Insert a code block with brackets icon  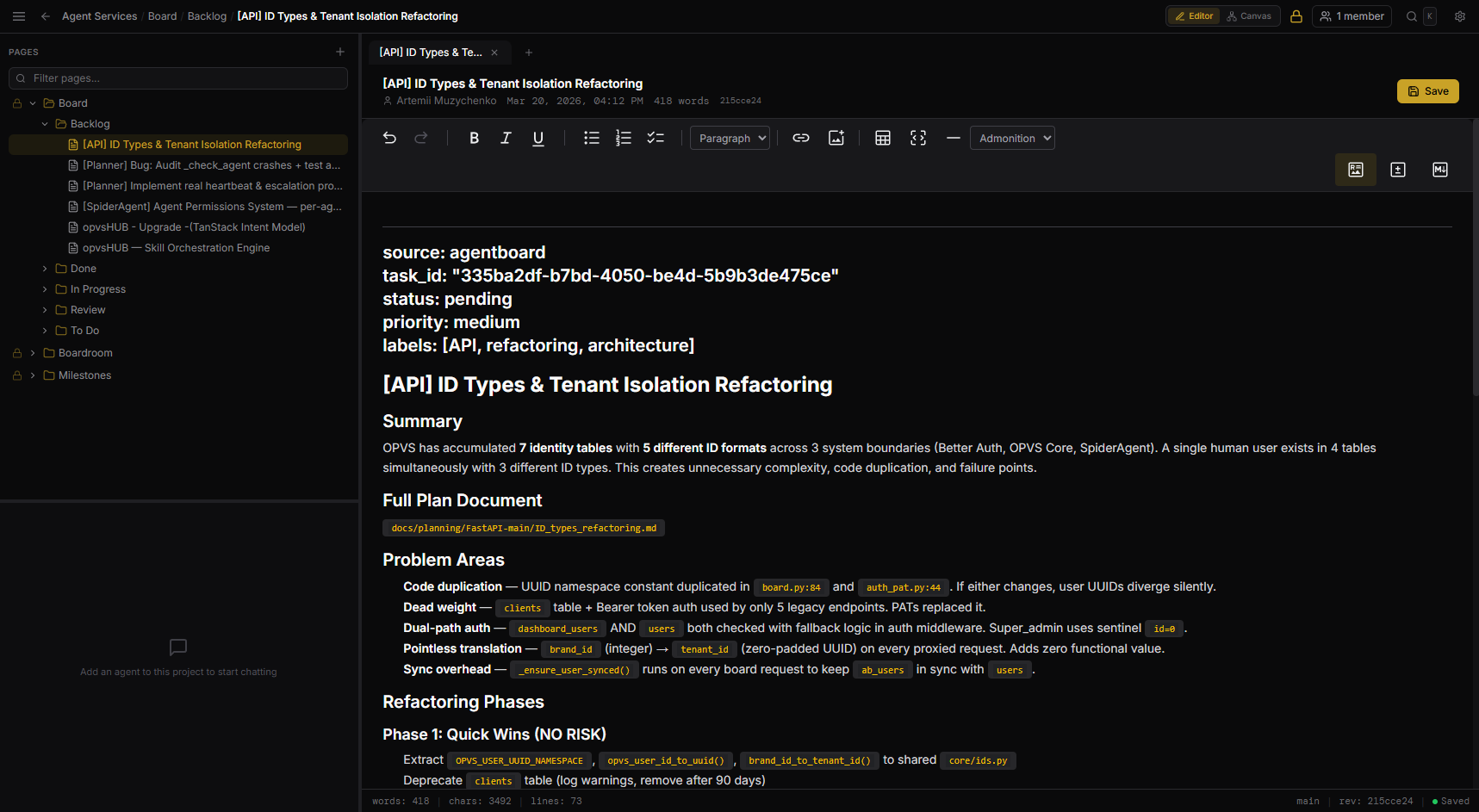[918, 138]
